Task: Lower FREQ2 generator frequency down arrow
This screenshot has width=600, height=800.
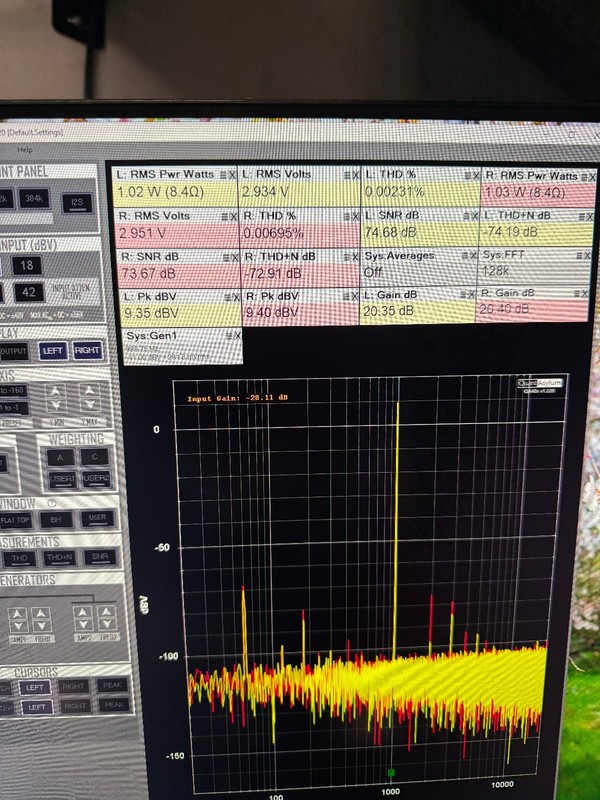Action: pos(107,624)
